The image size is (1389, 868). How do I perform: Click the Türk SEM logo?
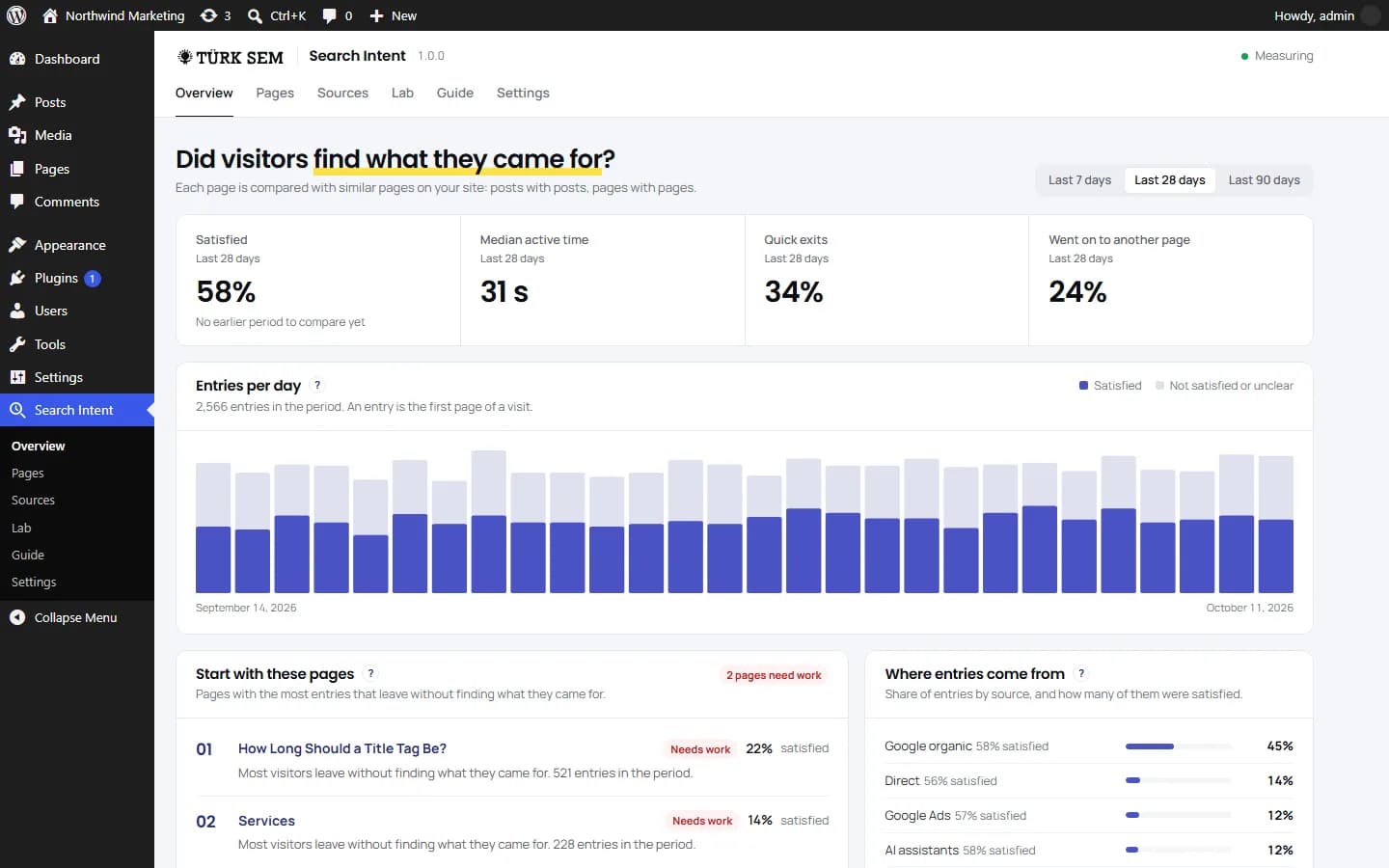click(230, 57)
